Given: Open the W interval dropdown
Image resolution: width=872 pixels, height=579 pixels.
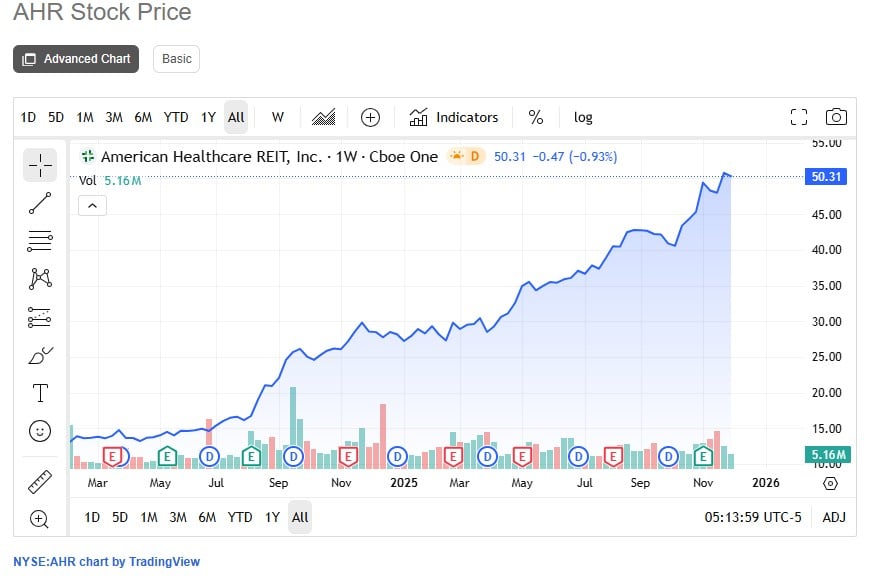Looking at the screenshot, I should pyautogui.click(x=278, y=117).
